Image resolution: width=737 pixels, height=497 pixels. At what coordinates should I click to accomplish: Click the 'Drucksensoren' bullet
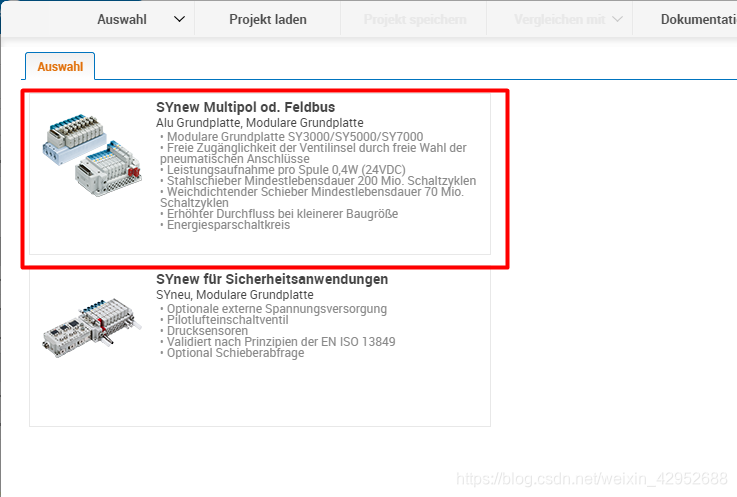[207, 331]
